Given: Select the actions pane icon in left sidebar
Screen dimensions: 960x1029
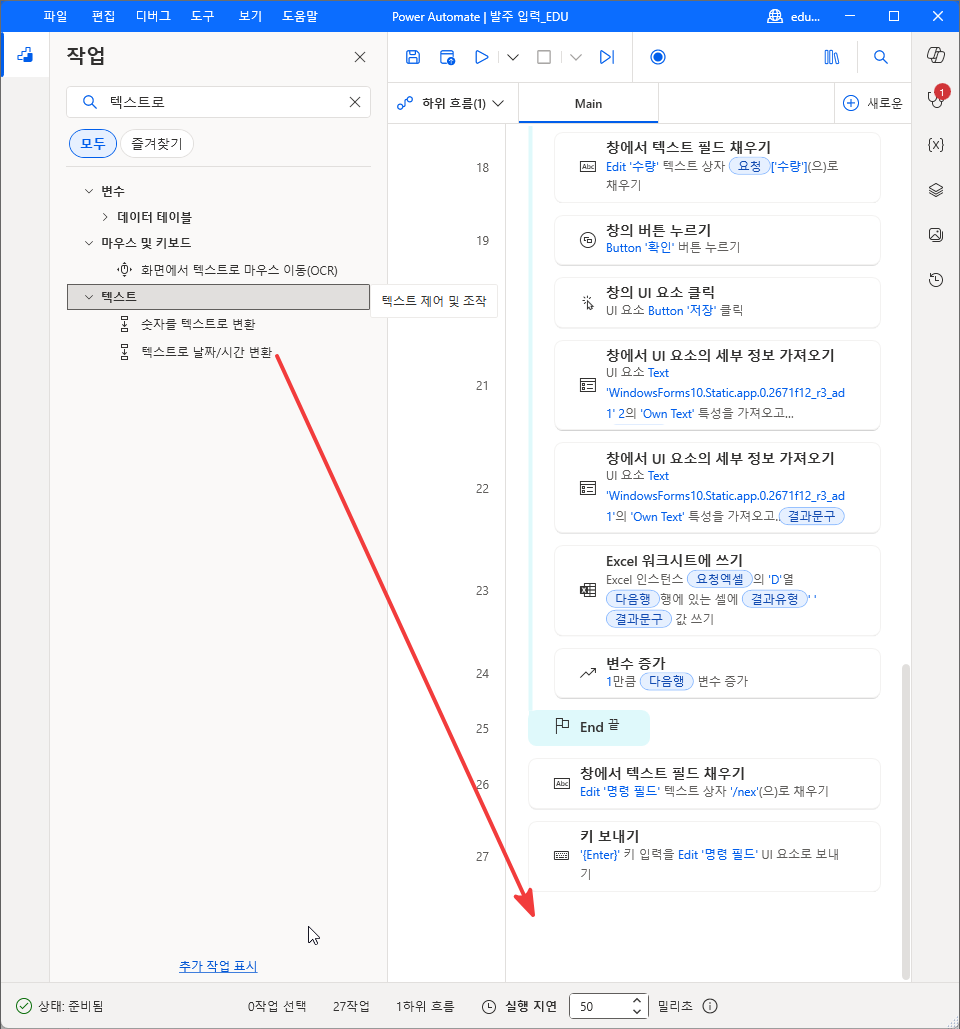Looking at the screenshot, I should click(25, 55).
